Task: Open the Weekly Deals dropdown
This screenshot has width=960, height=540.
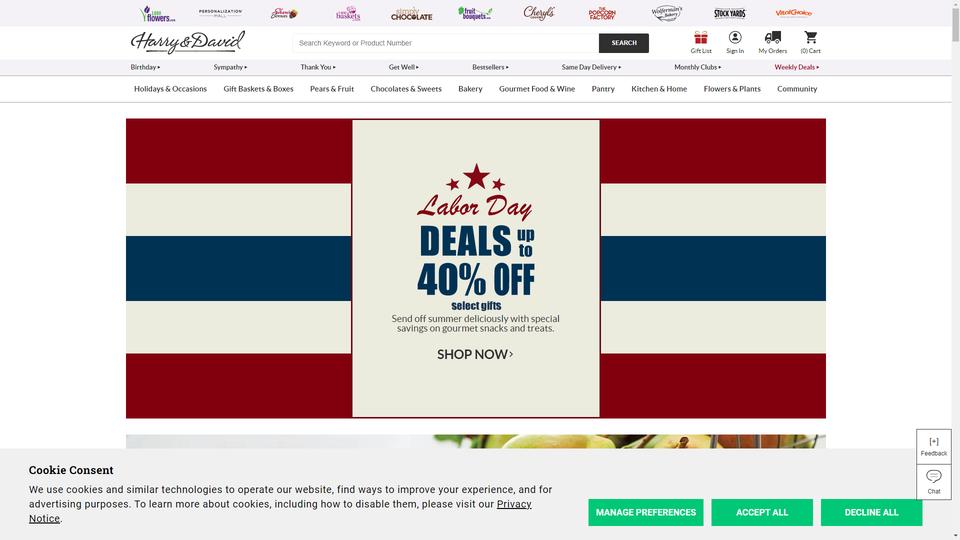Action: click(796, 67)
